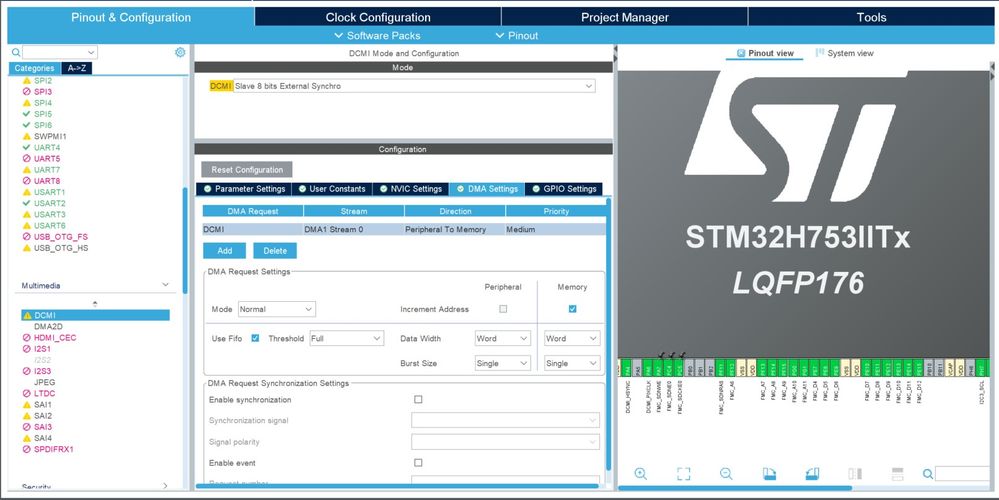Tick the Enable event checkbox

click(x=418, y=462)
